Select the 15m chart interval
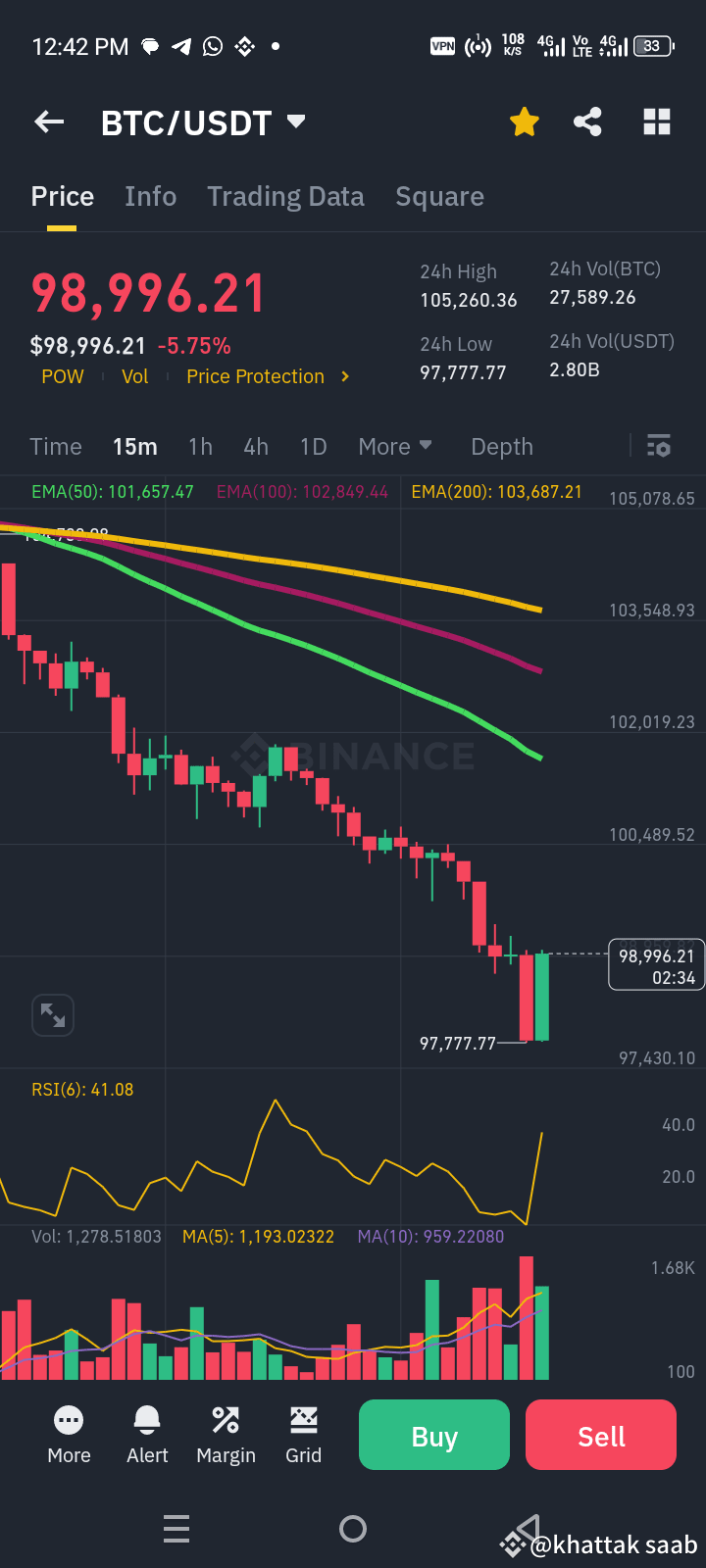This screenshot has width=706, height=1568. pos(135,447)
